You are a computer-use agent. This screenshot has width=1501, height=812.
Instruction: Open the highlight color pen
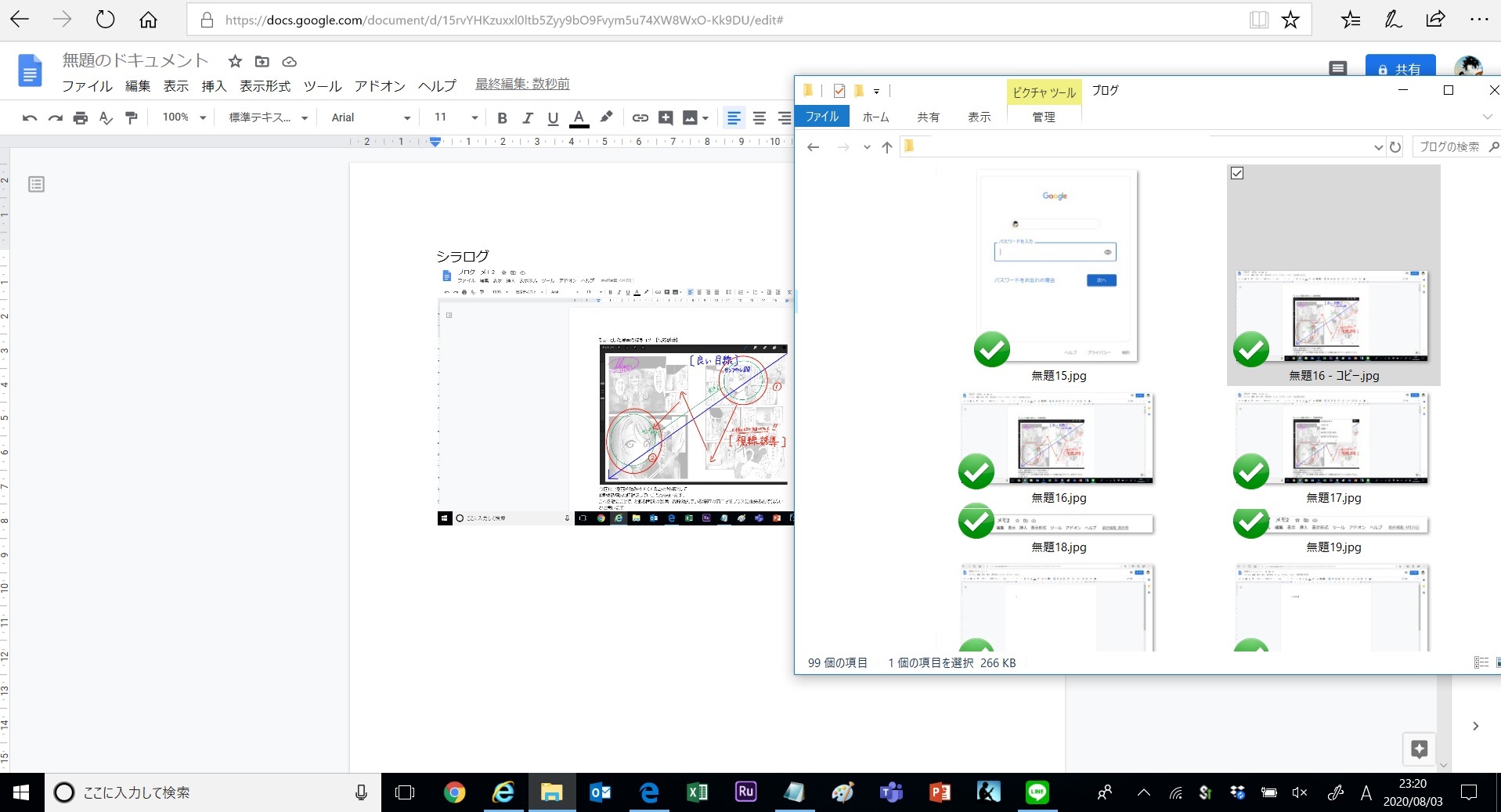606,117
